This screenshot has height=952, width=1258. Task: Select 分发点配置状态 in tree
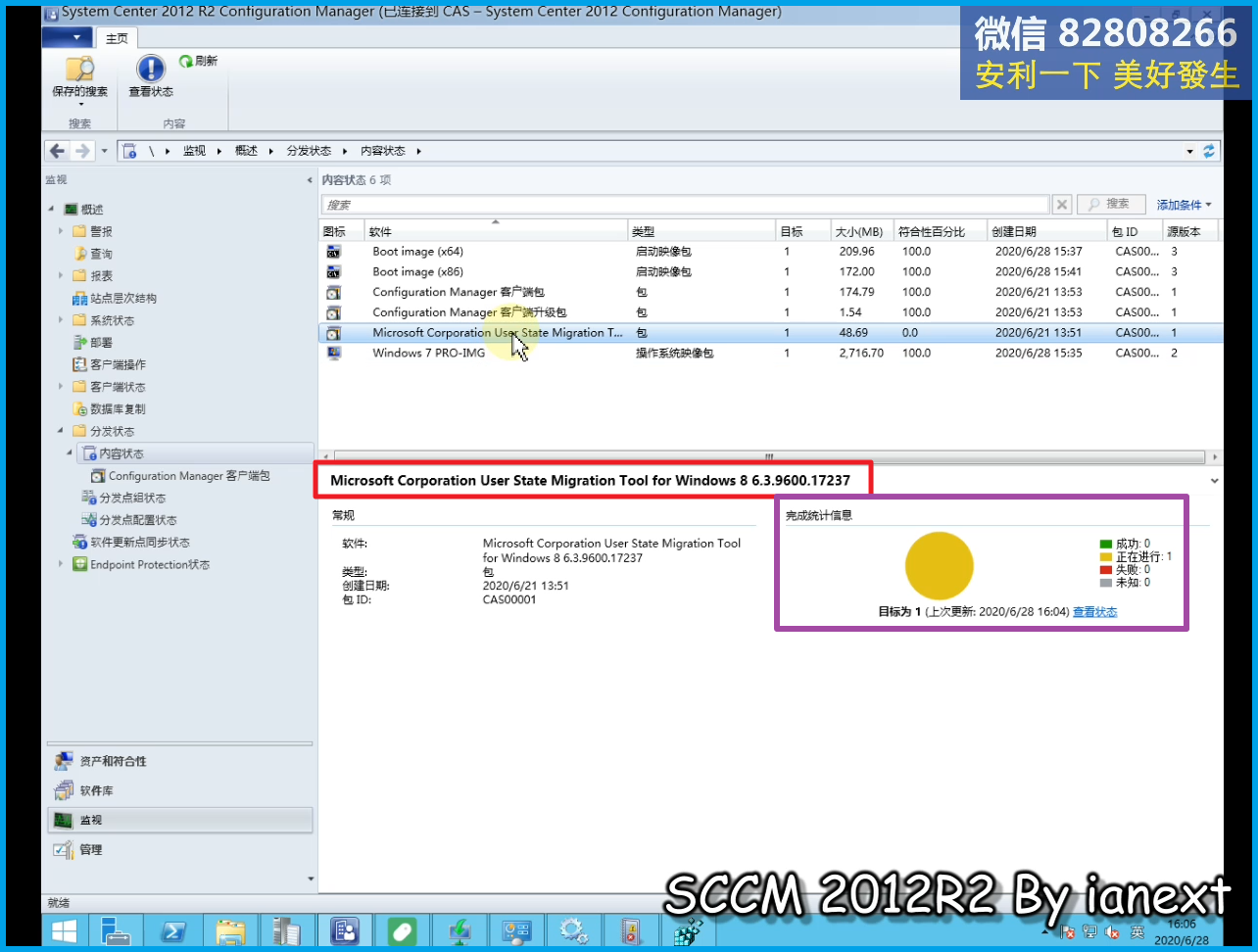pyautogui.click(x=129, y=520)
